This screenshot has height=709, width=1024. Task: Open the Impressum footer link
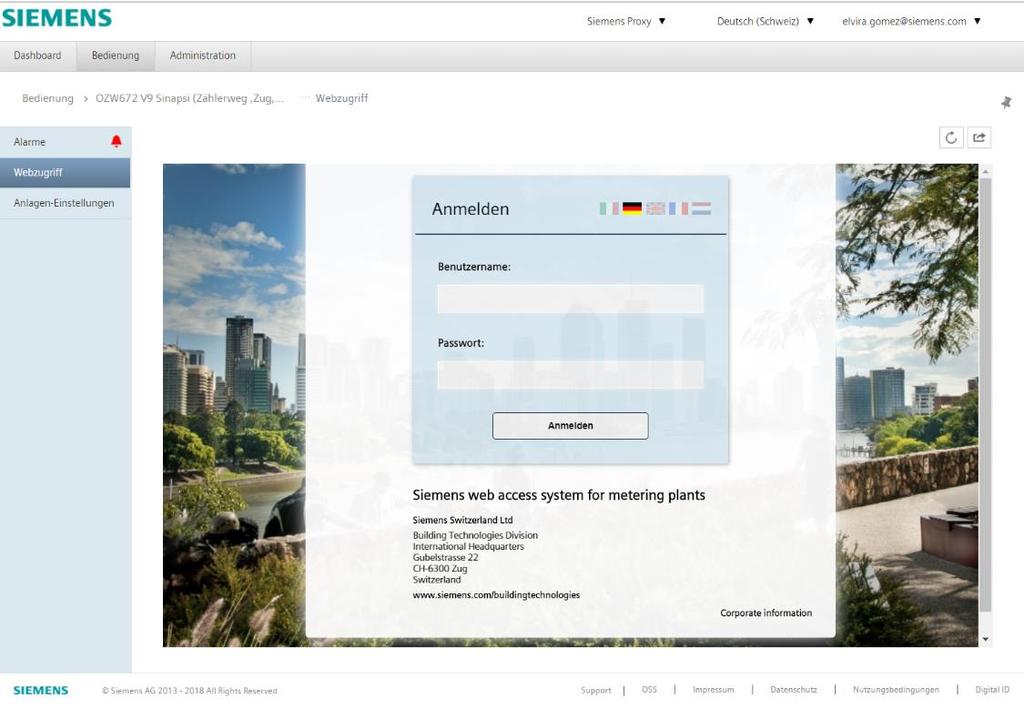coord(713,689)
